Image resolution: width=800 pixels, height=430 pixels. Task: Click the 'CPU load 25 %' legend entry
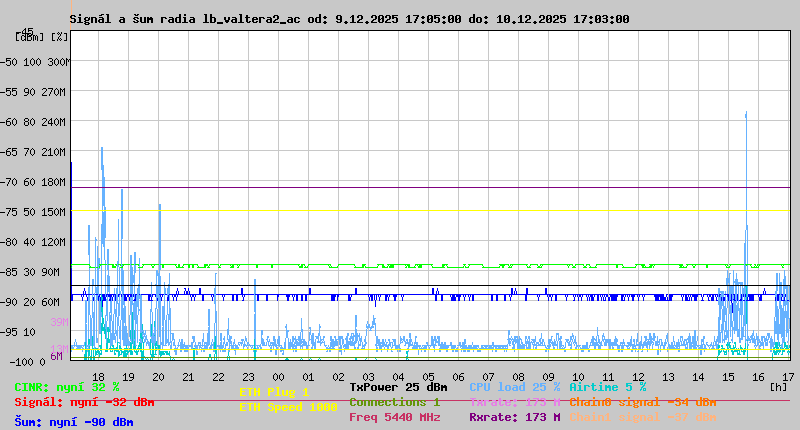pos(515,387)
